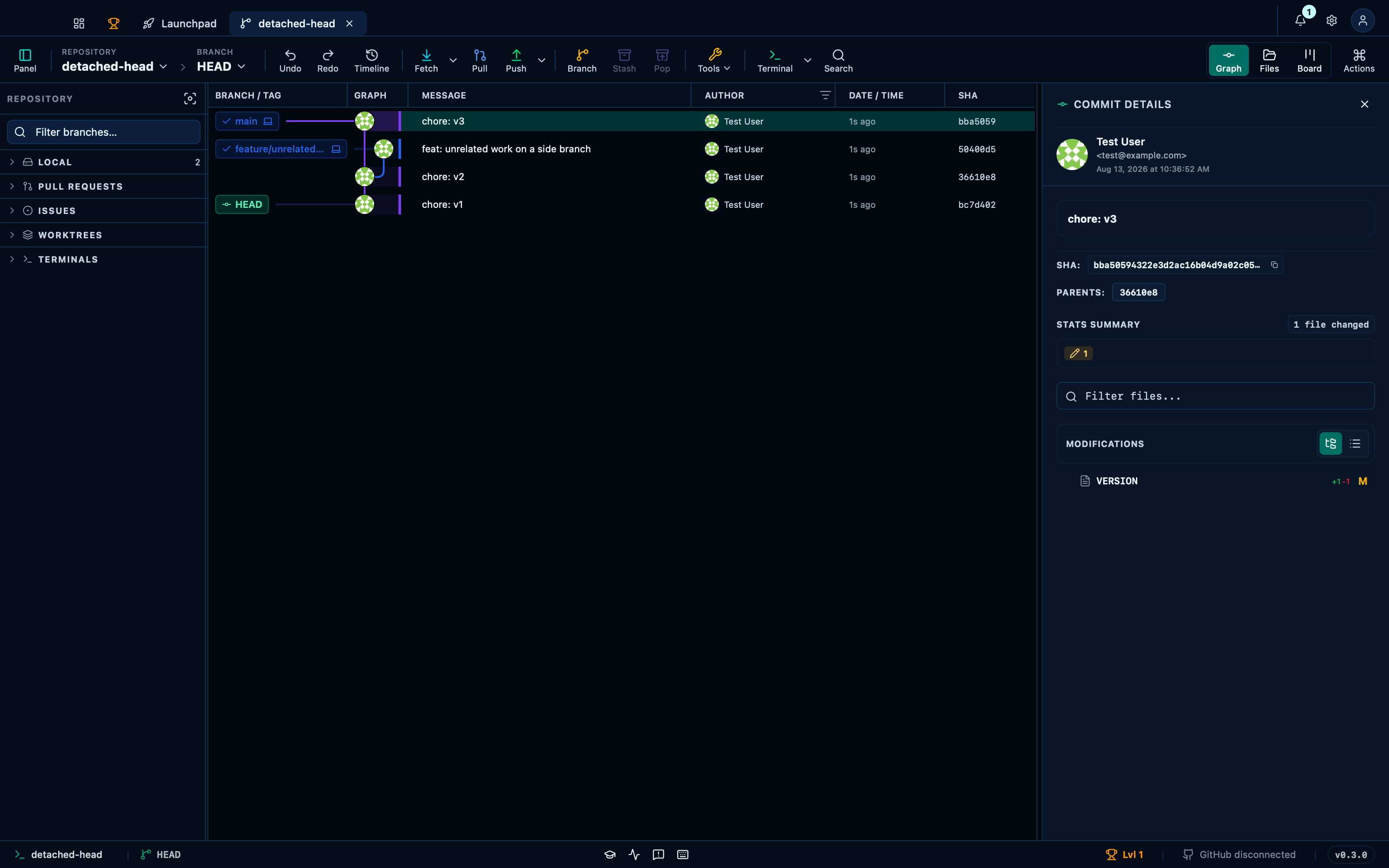Open parent commit 36610e8

pos(1139,292)
